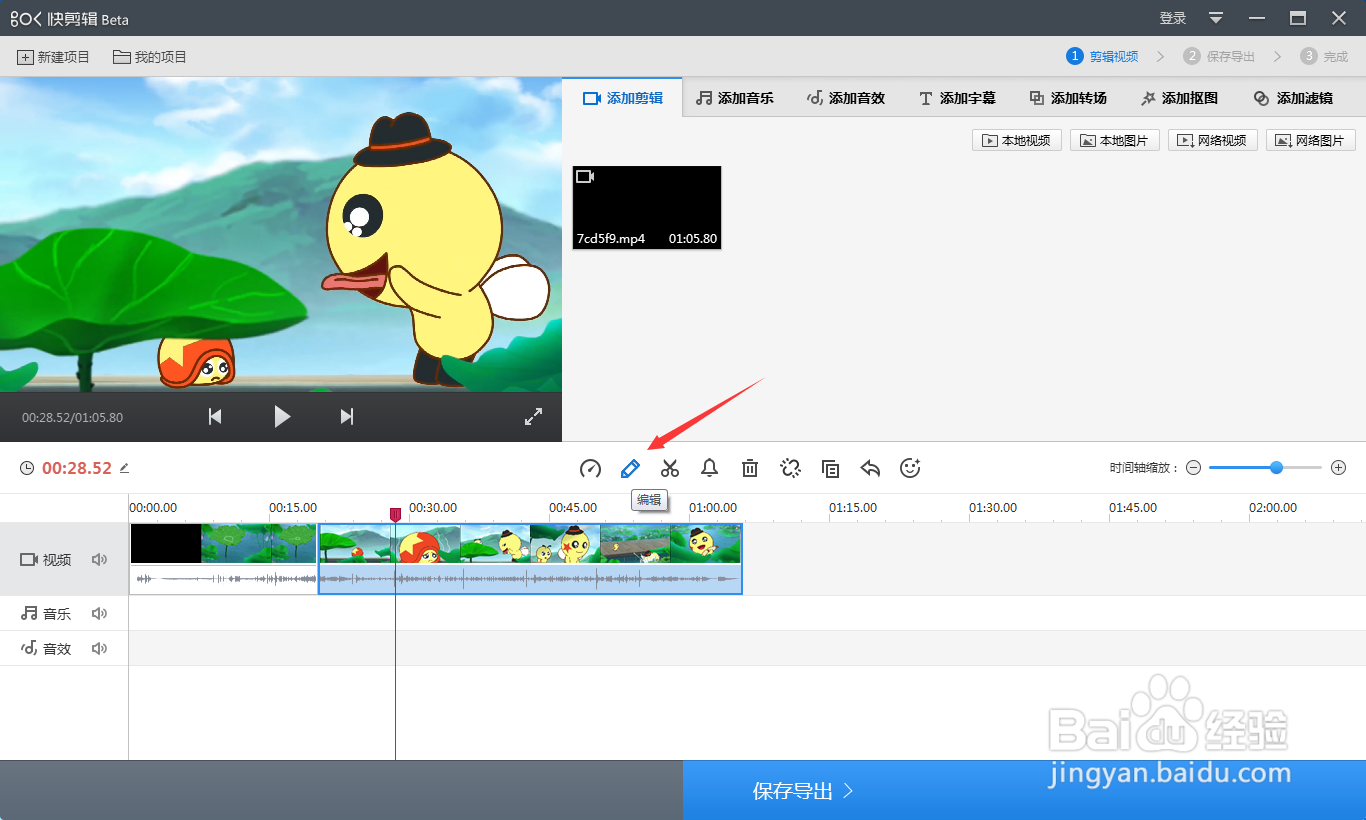Image resolution: width=1366 pixels, height=820 pixels.
Task: Undo with the curved arrow icon
Action: 870,468
